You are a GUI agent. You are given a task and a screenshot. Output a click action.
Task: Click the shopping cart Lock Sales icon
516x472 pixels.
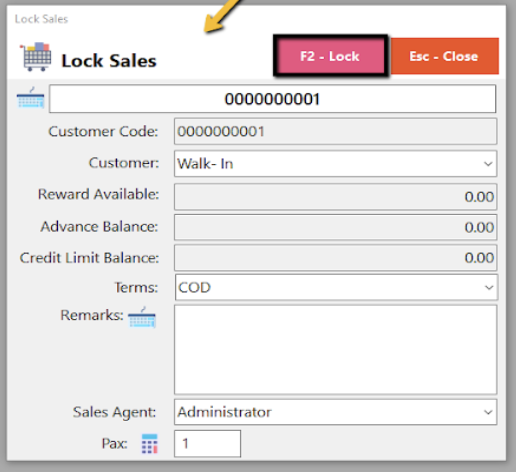36,57
